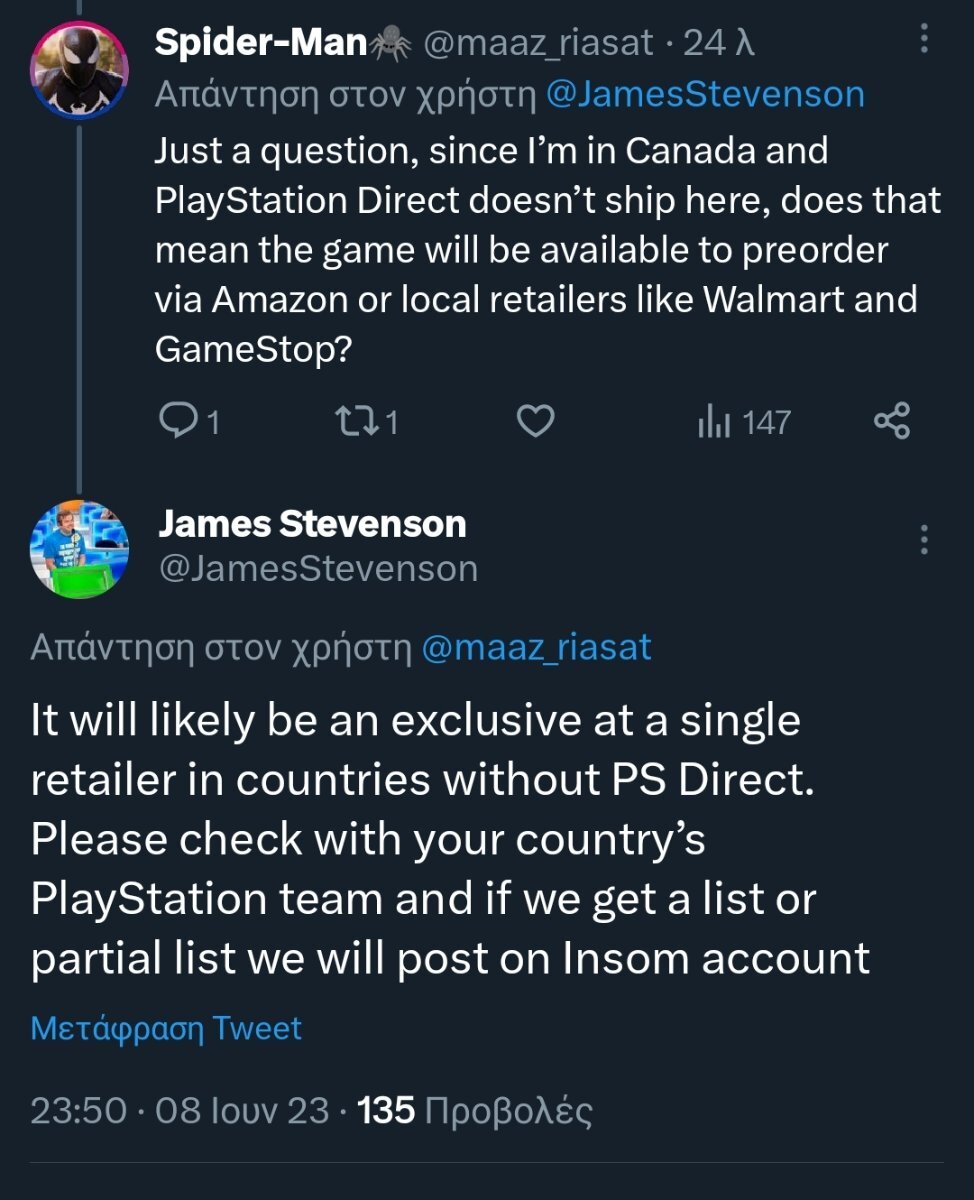The image size is (974, 1200).
Task: Follow the @maaz_riasat mention in James's reply
Action: point(536,648)
